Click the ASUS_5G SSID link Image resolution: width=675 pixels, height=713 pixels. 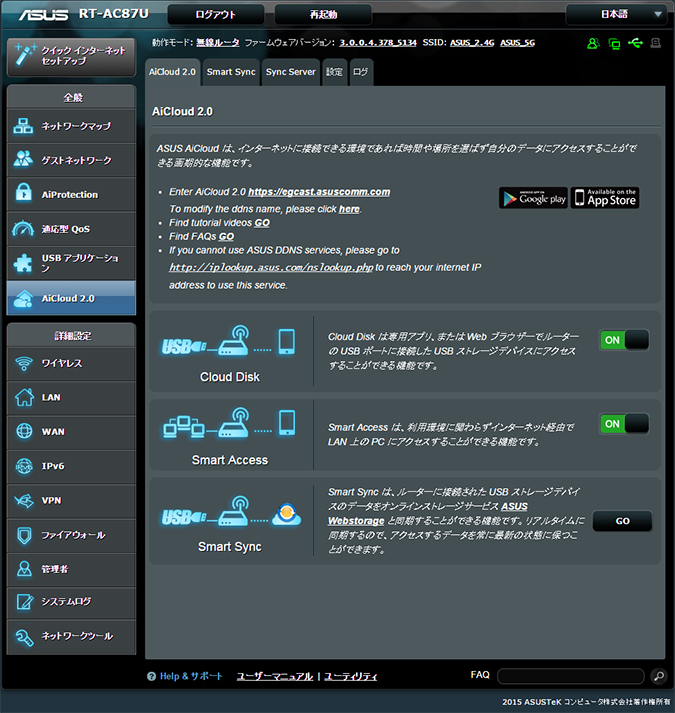(518, 42)
